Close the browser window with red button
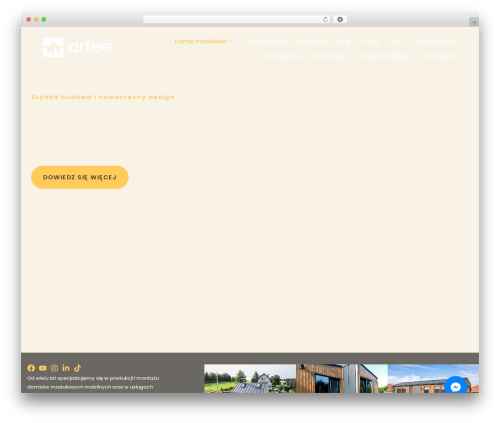Viewport: 500px width, 423px height. tap(29, 19)
